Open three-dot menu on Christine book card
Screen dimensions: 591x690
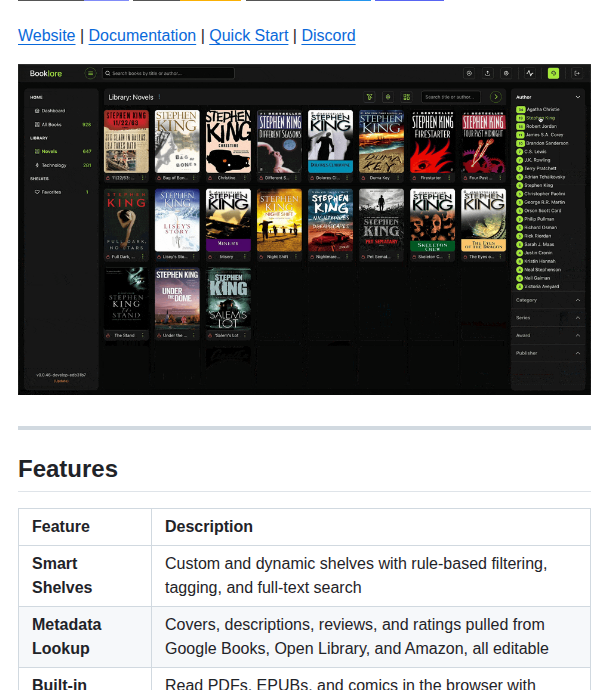245,178
